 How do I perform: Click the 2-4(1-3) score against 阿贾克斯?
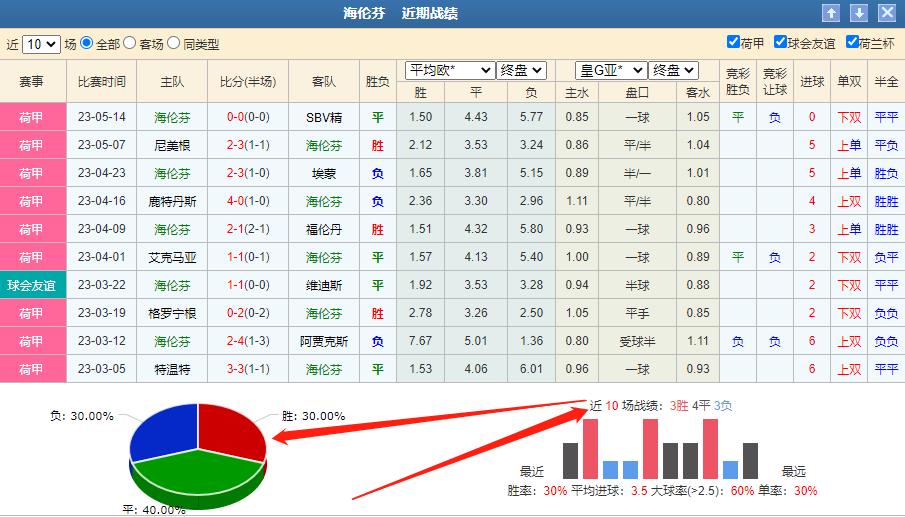click(x=248, y=341)
